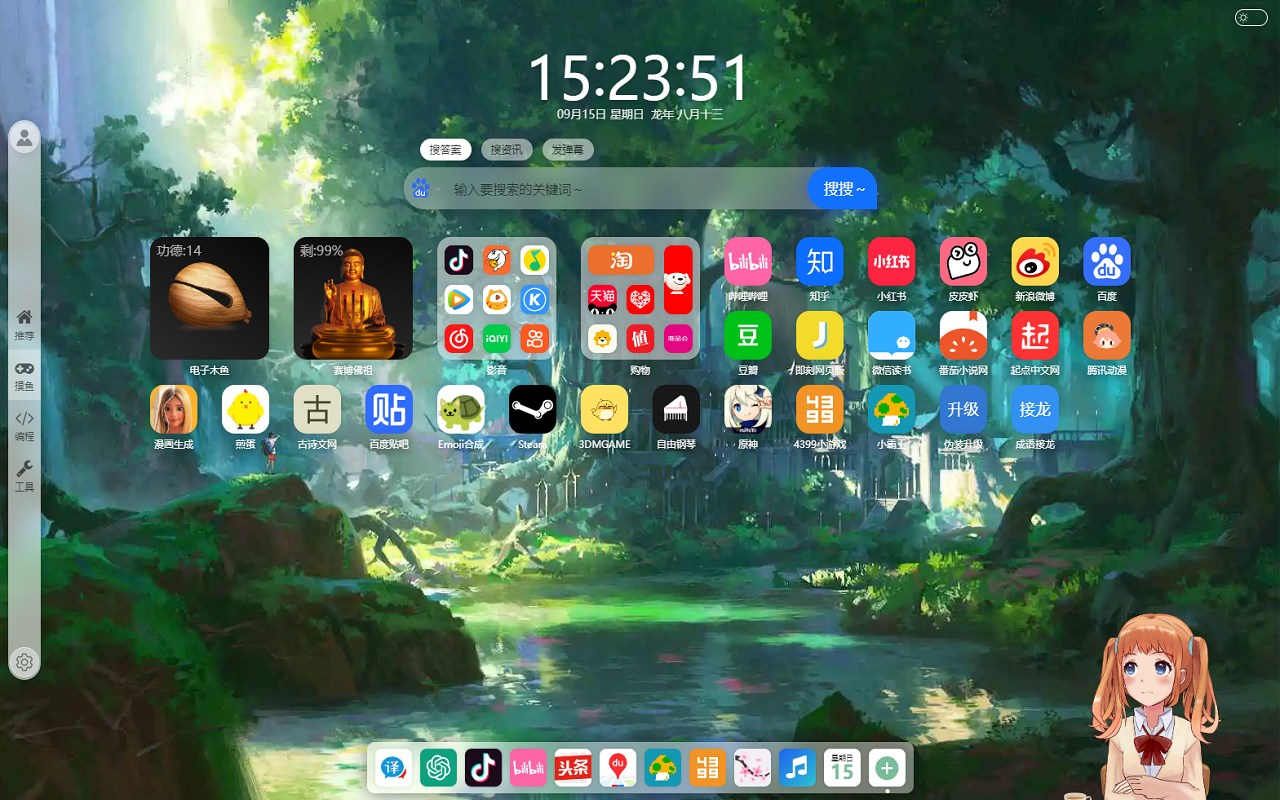The image size is (1280, 800).
Task: Switch to the 发弹幕 tab
Action: click(x=568, y=150)
